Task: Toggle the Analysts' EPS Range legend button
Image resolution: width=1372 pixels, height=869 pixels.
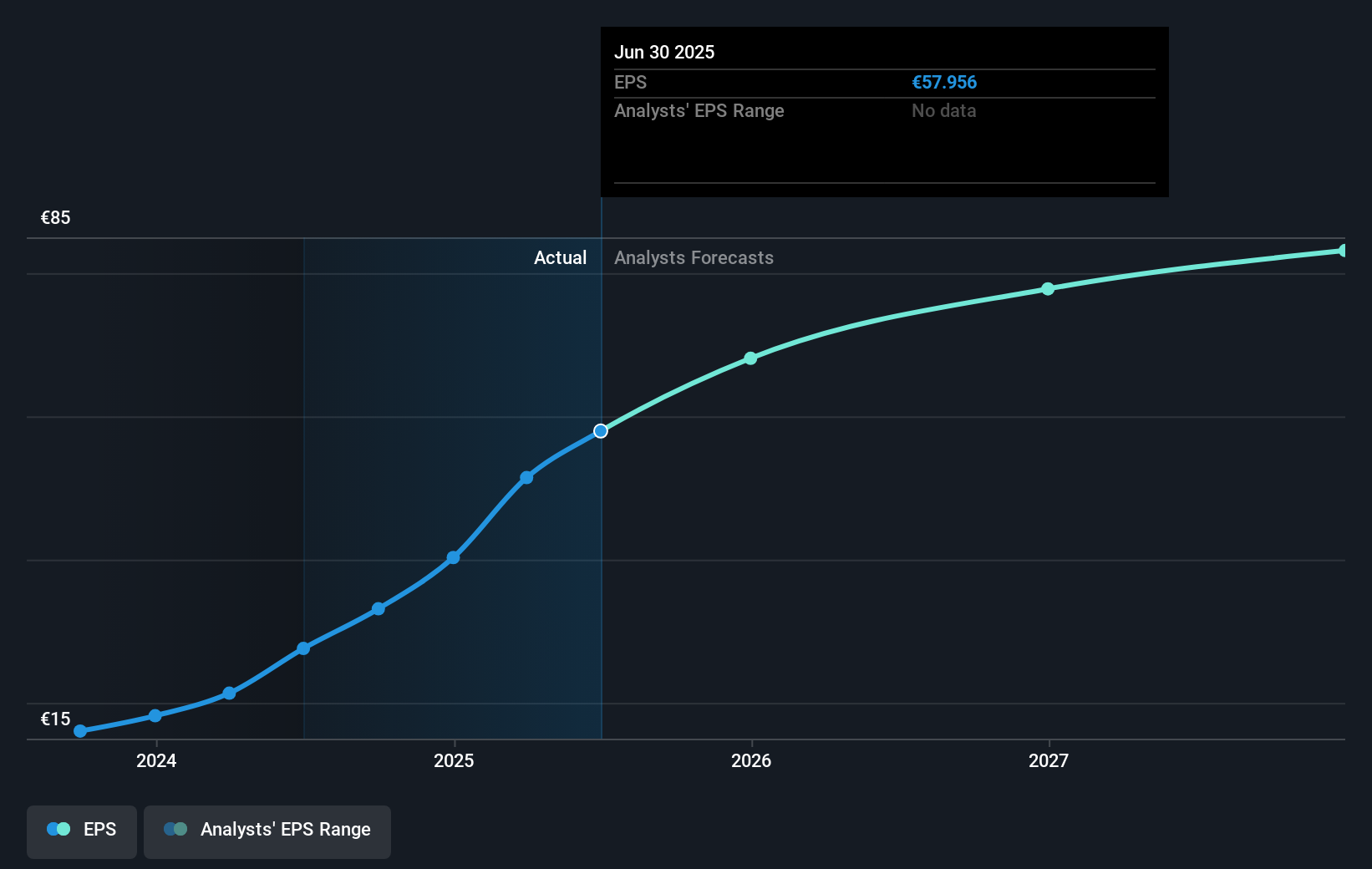Action: click(x=267, y=830)
